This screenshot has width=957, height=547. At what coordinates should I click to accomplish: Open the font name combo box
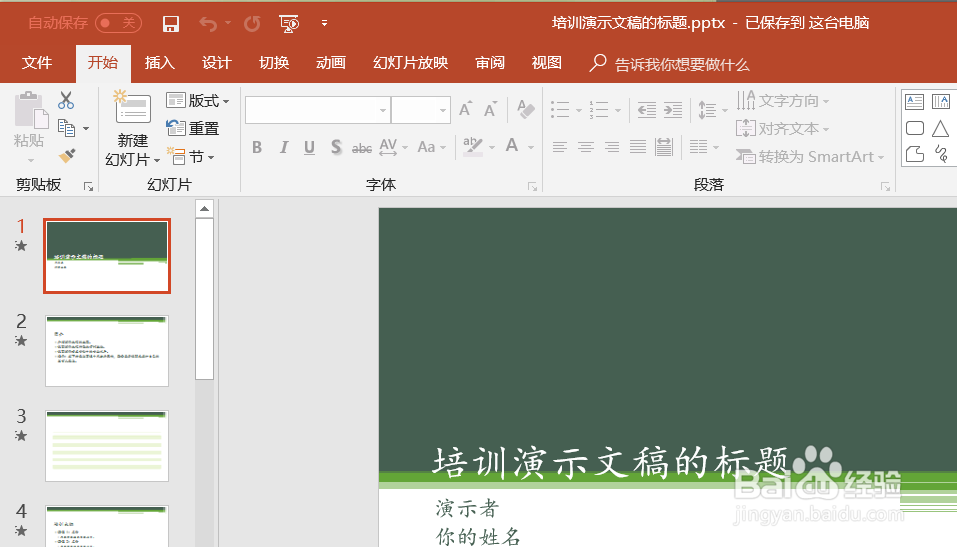pos(317,110)
